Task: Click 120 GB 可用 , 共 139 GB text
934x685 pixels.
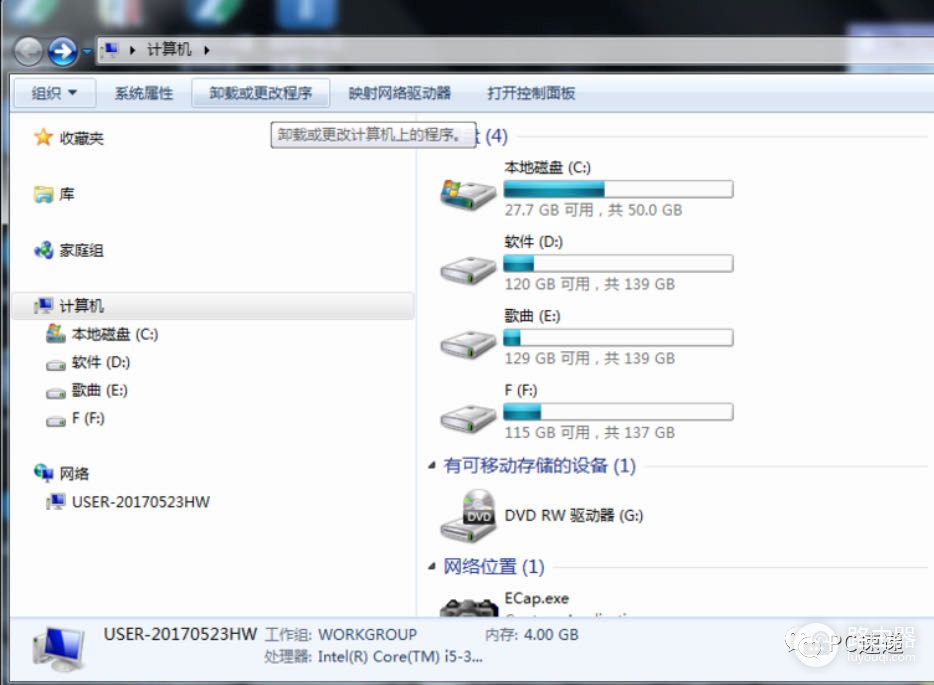Action: (590, 284)
